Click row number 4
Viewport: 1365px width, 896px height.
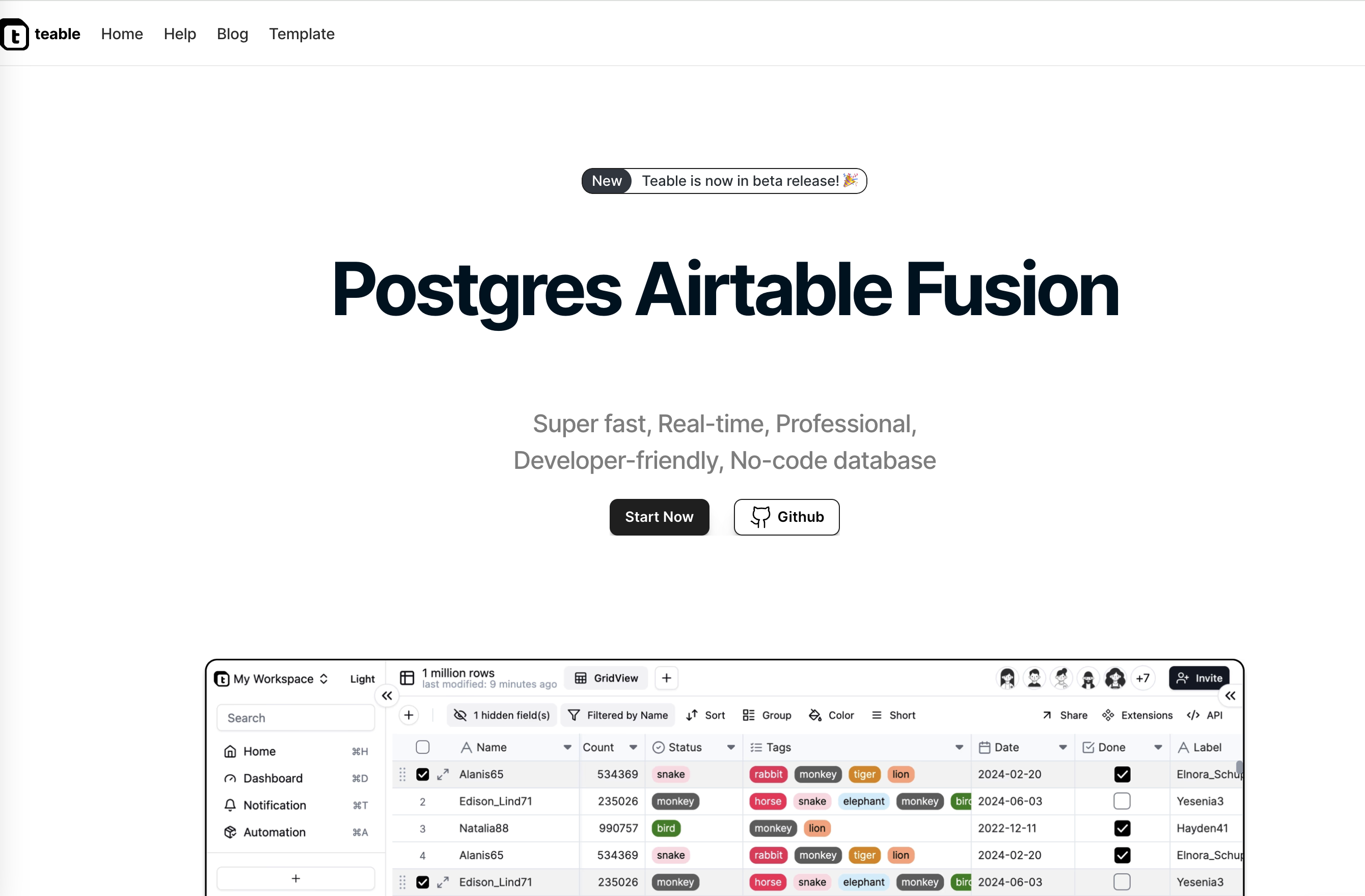[423, 855]
